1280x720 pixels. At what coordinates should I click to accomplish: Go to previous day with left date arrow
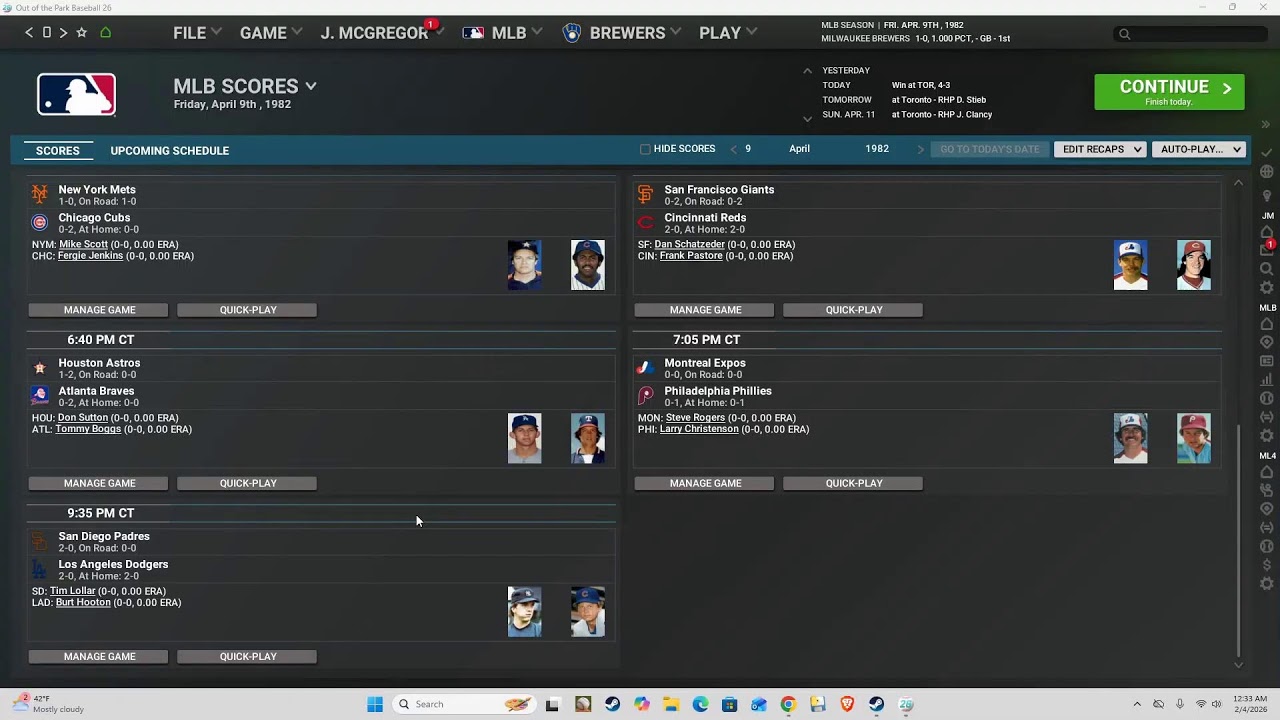click(x=733, y=149)
